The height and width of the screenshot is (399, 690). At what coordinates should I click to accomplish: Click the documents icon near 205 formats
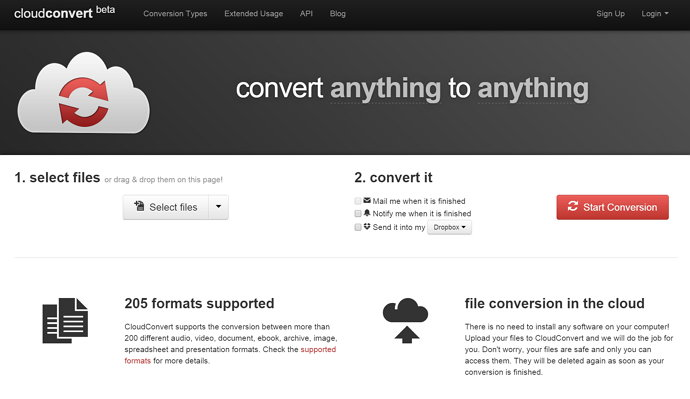pos(65,321)
